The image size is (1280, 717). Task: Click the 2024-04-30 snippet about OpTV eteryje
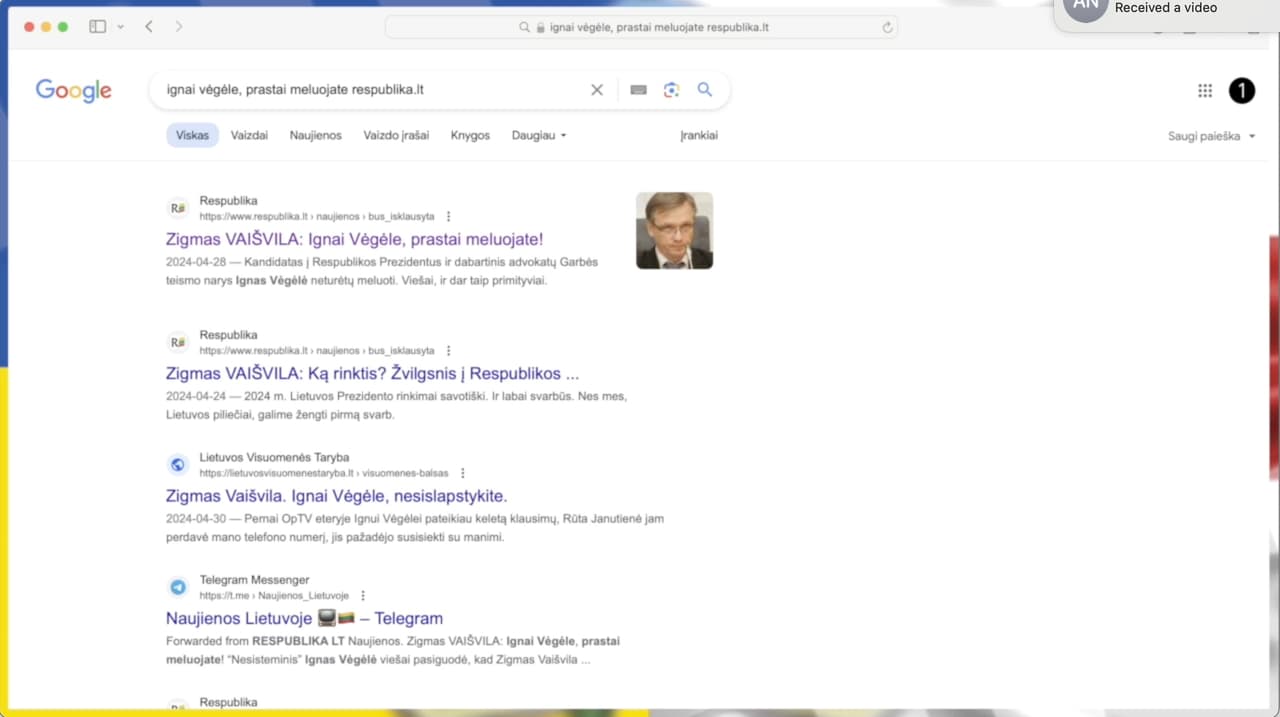tap(415, 528)
